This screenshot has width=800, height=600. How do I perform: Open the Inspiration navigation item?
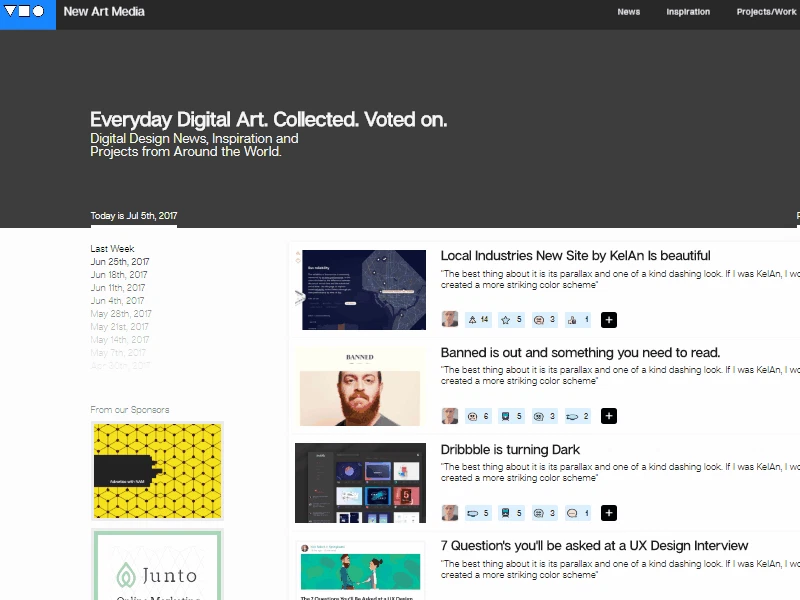(x=688, y=12)
